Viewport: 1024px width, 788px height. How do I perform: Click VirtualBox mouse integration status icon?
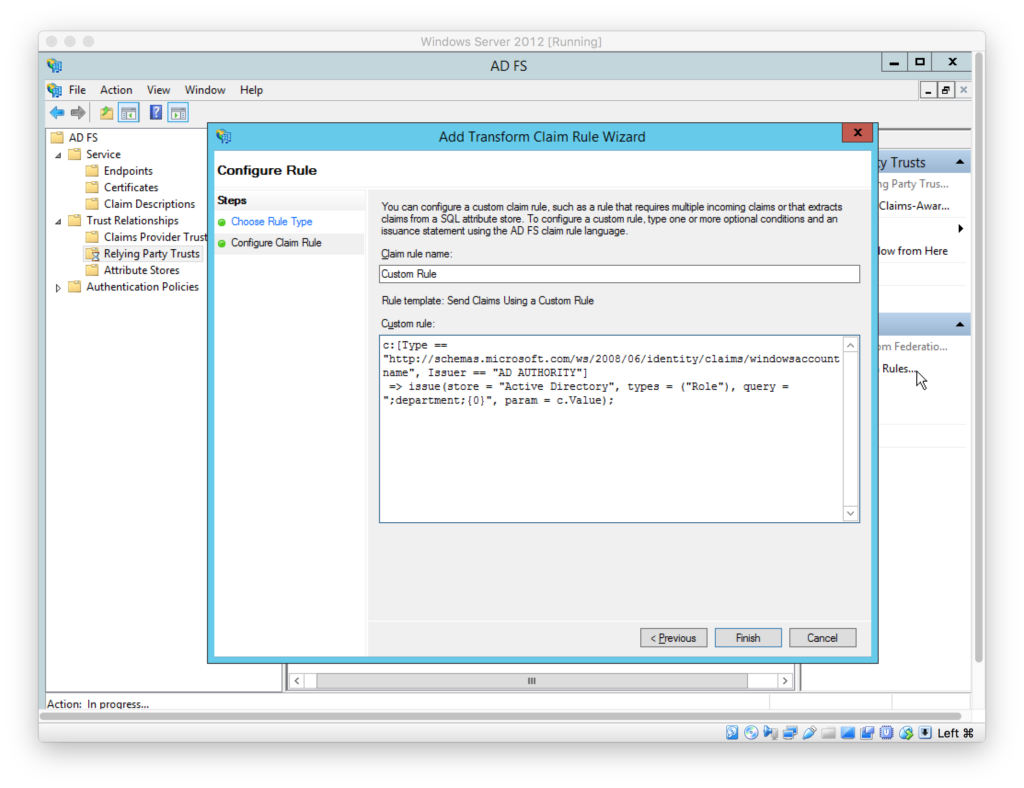(x=906, y=733)
